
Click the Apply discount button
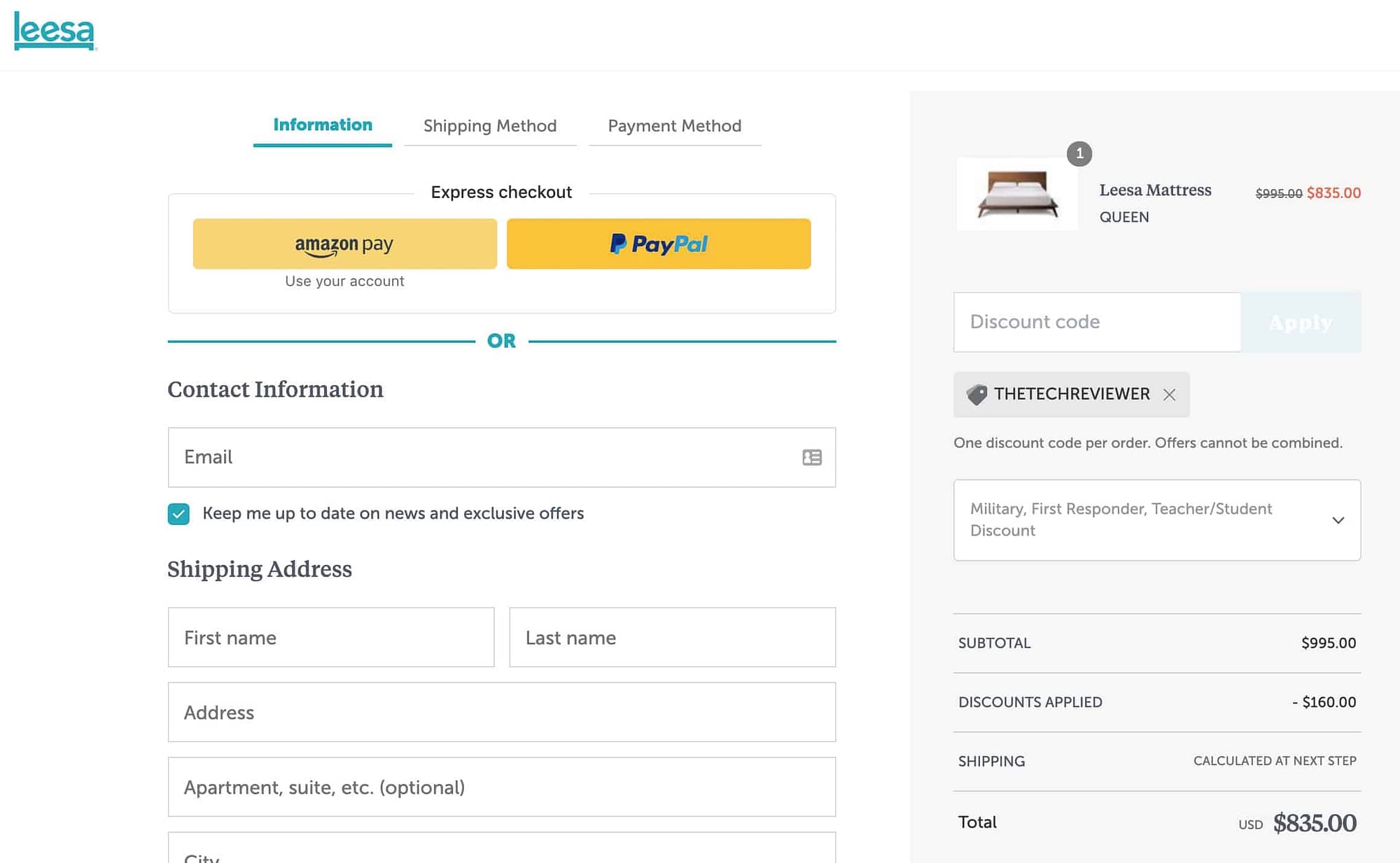[1301, 322]
